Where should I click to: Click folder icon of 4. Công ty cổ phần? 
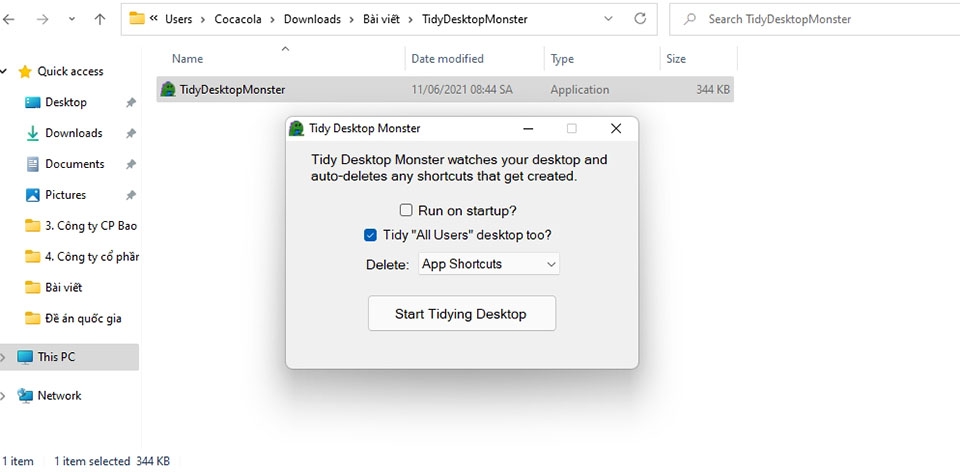(32, 257)
